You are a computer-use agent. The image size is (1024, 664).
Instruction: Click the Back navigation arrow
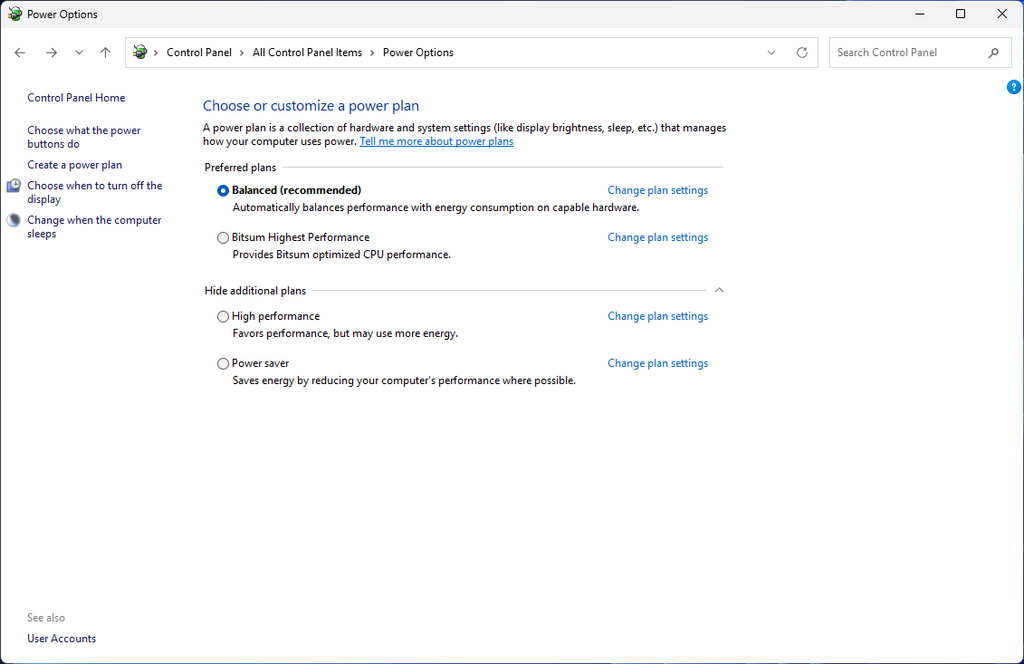(20, 53)
